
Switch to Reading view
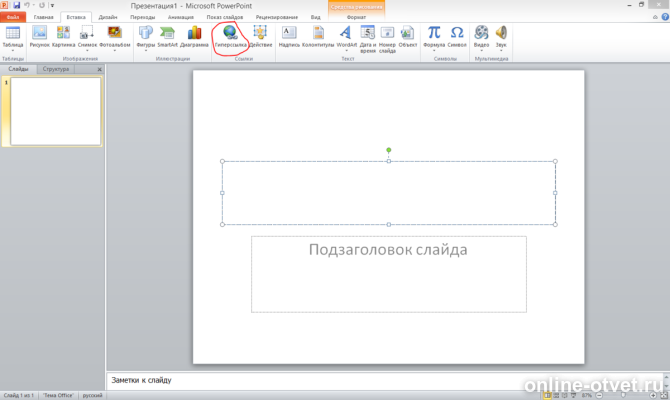point(564,395)
